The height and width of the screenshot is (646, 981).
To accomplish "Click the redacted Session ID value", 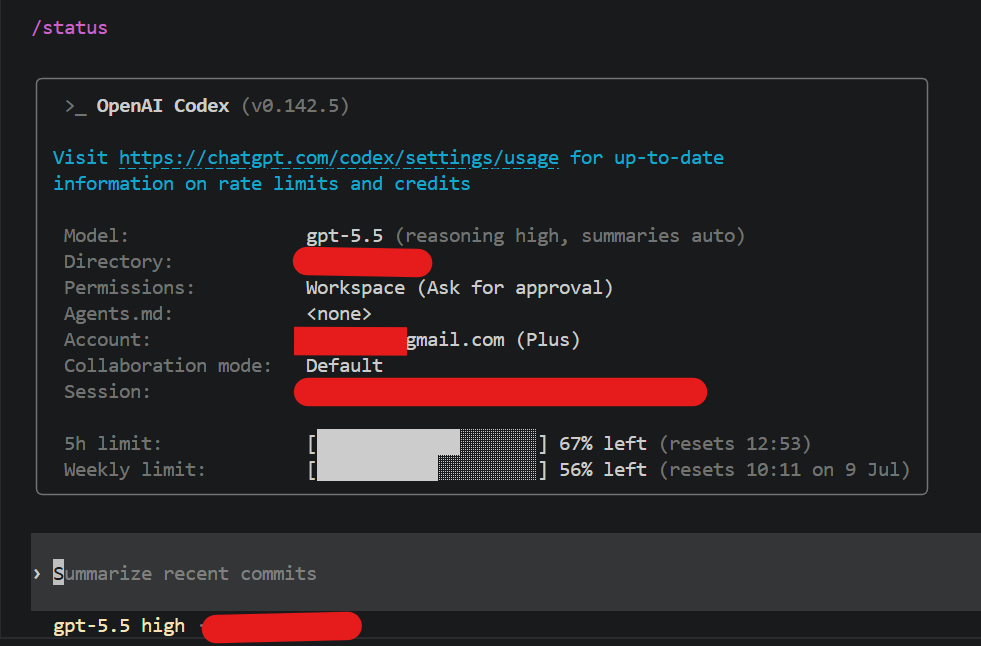I will tap(501, 392).
